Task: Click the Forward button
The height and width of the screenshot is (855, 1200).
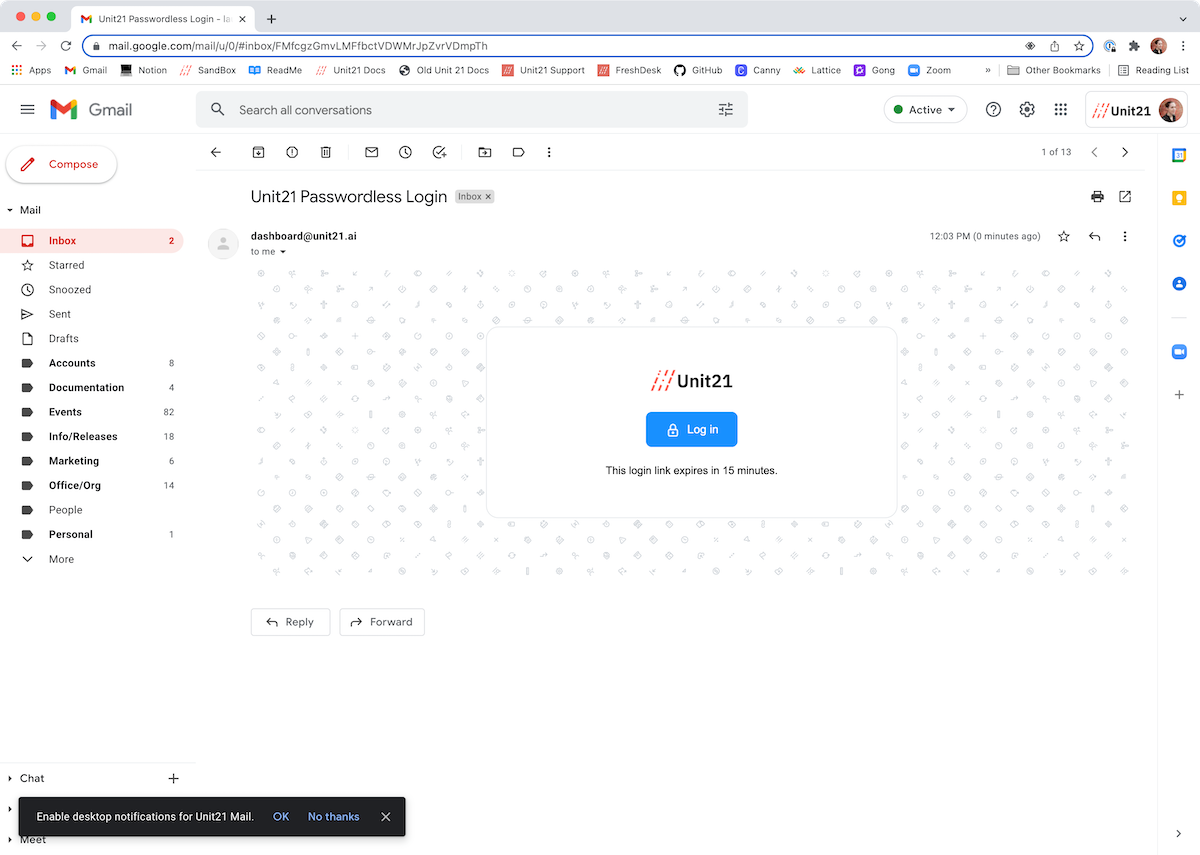Action: (x=382, y=622)
